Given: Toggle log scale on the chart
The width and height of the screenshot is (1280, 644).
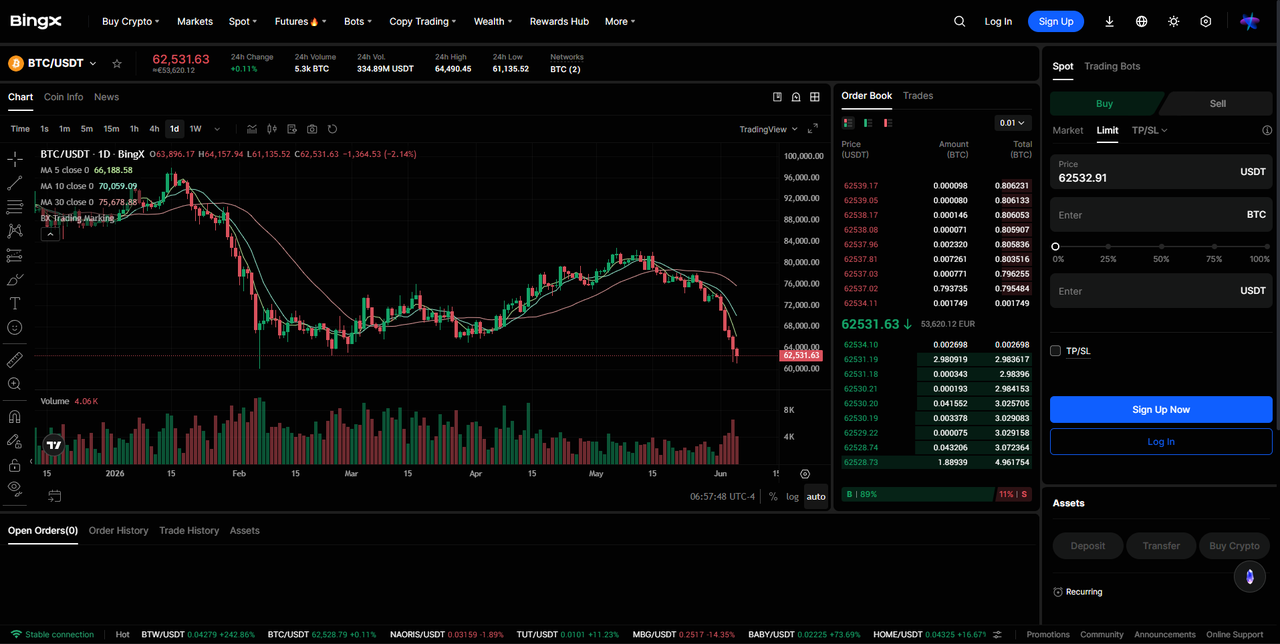Looking at the screenshot, I should [792, 497].
